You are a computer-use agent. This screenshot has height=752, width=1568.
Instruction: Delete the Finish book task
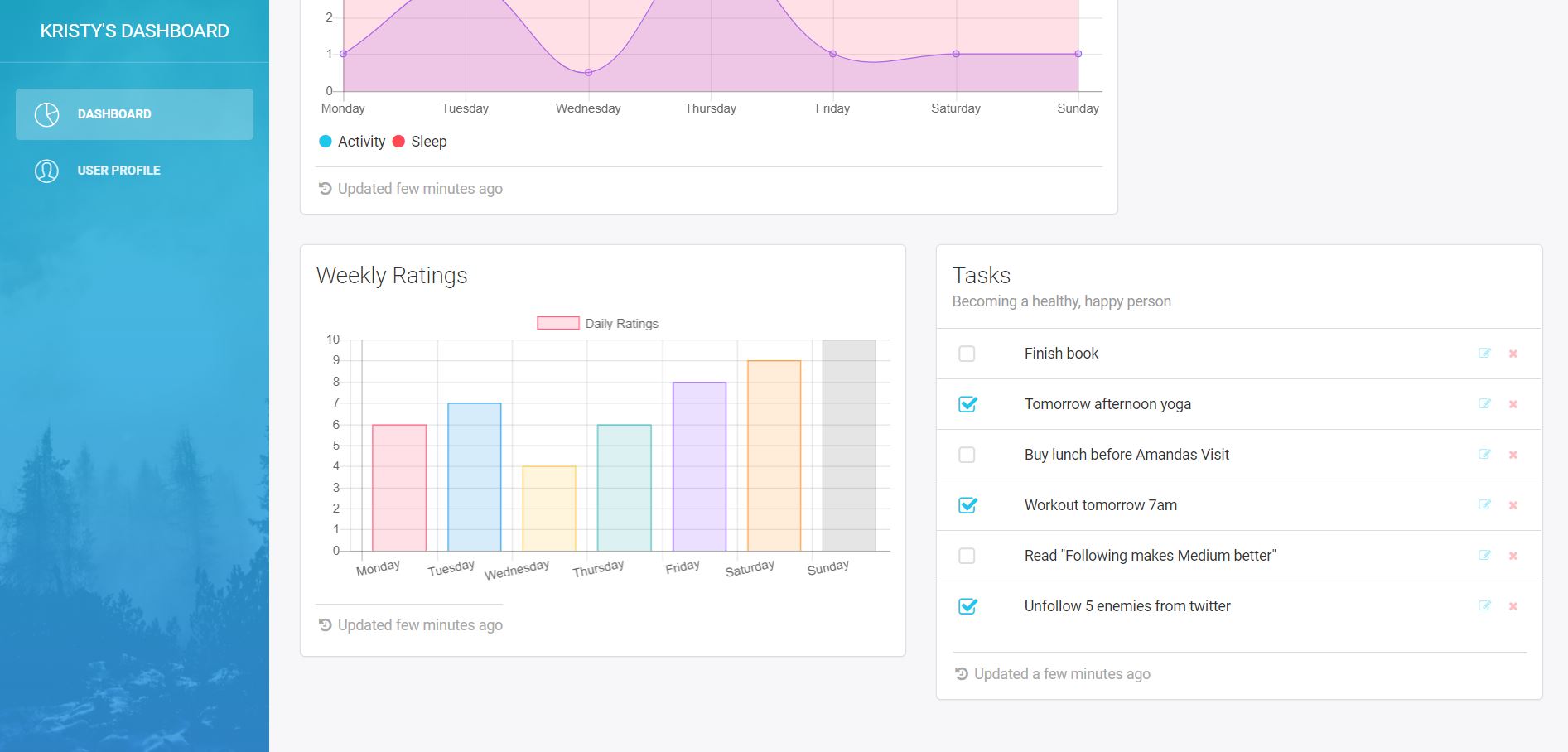(x=1513, y=354)
